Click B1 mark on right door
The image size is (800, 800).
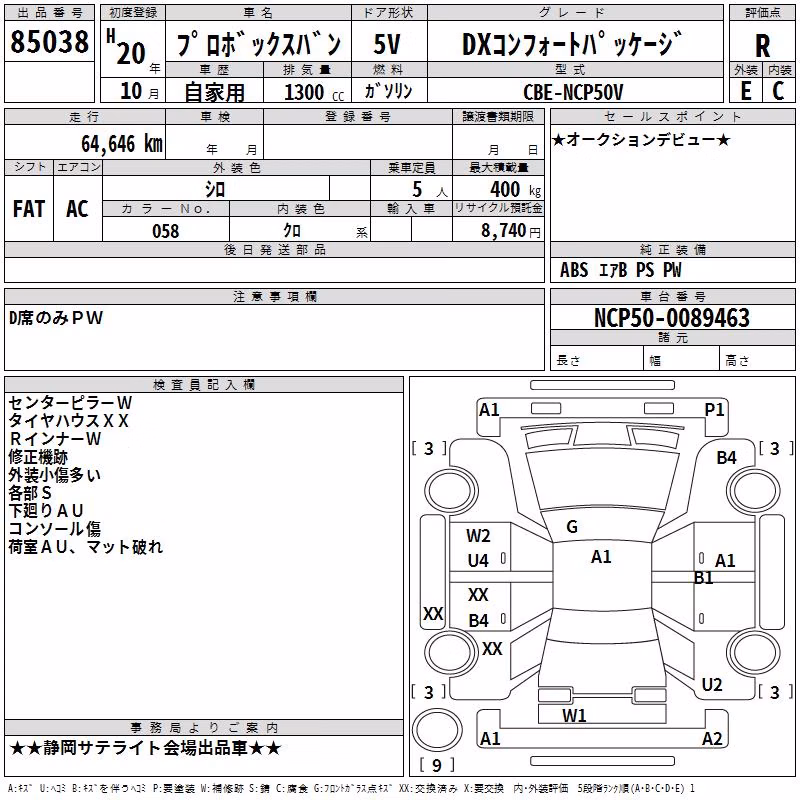[704, 578]
